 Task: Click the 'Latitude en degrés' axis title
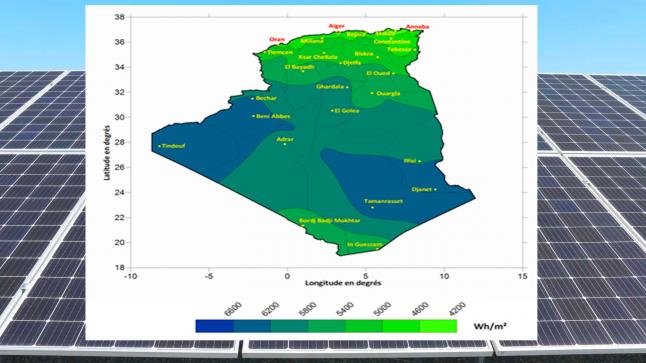(x=107, y=152)
